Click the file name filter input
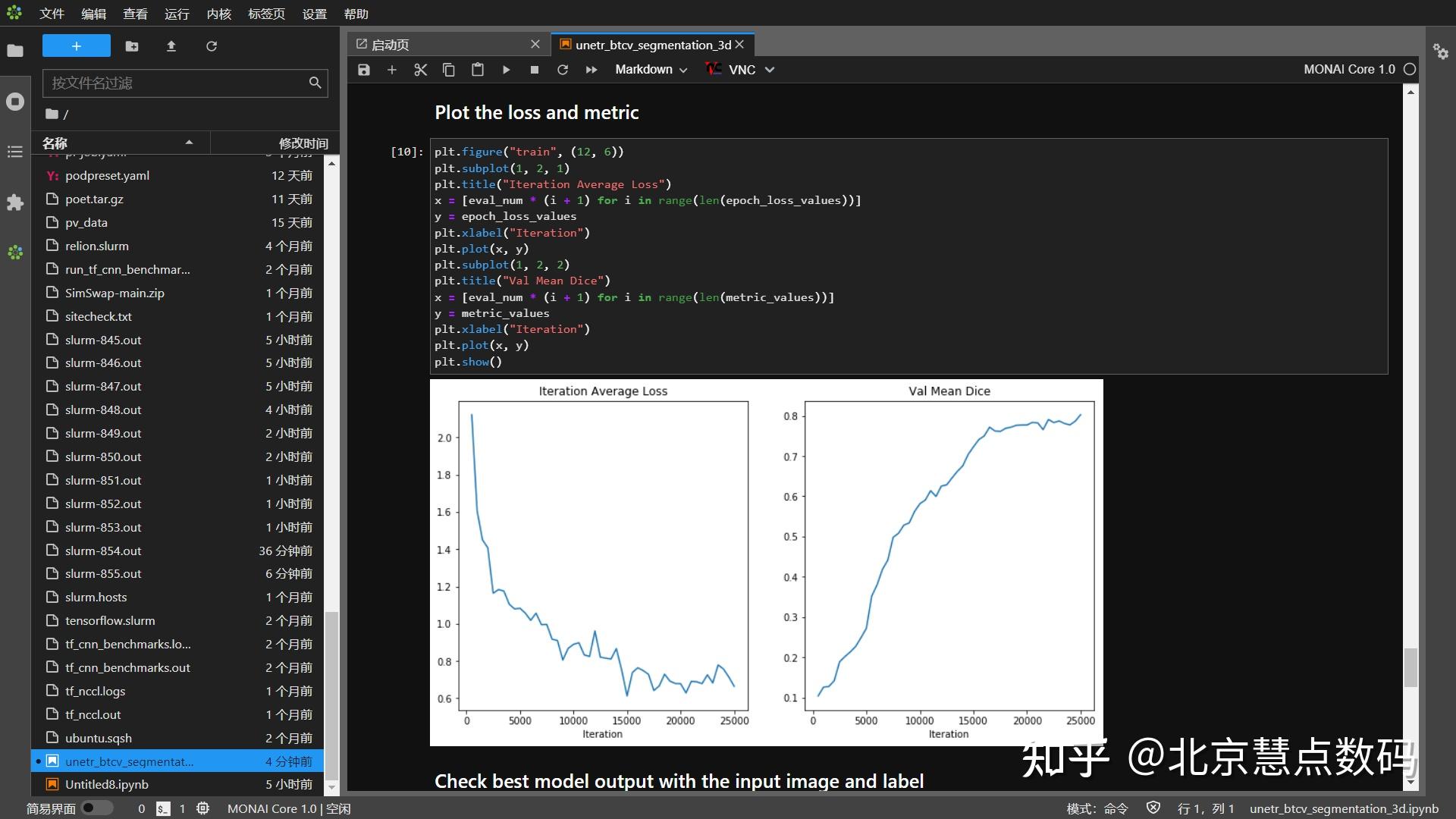This screenshot has width=1456, height=819. (185, 83)
